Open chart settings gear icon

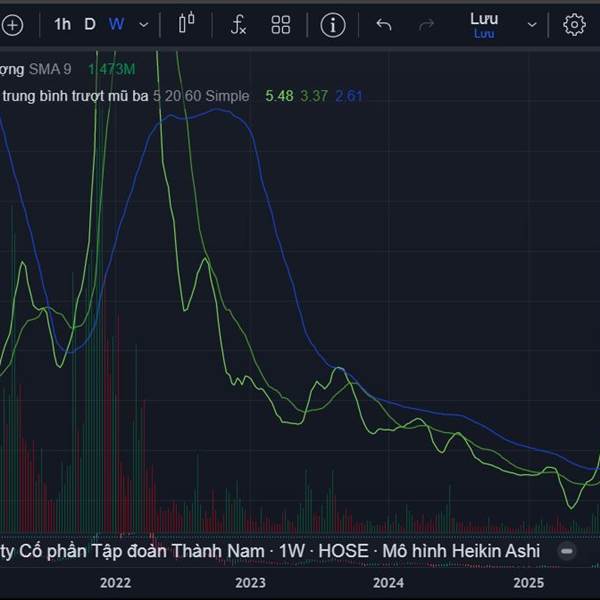coord(574,25)
